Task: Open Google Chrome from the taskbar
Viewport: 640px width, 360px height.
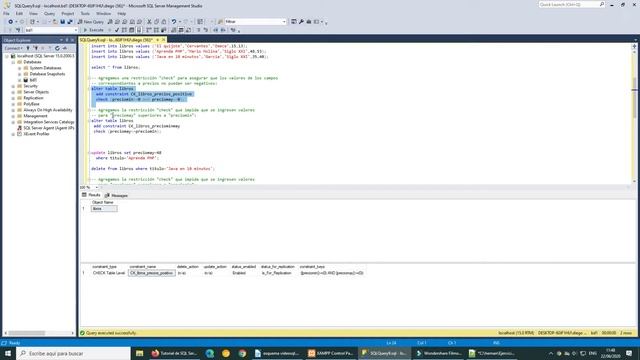Action: (242, 353)
